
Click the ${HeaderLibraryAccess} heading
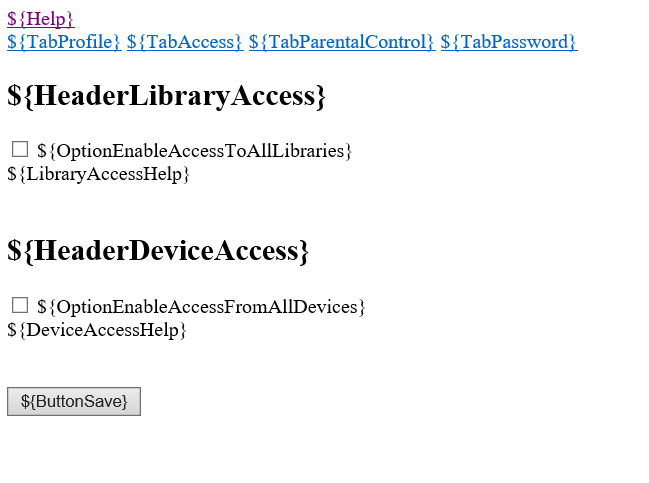click(x=167, y=96)
